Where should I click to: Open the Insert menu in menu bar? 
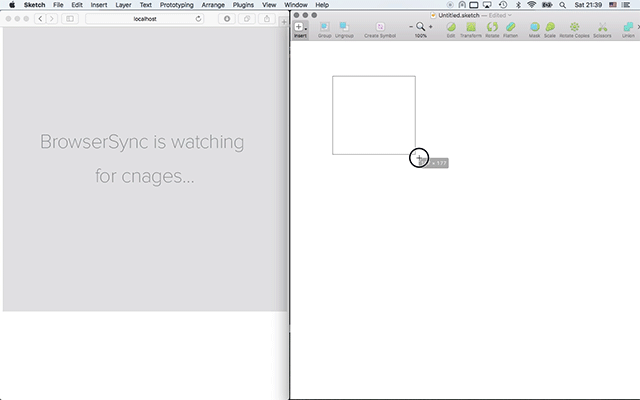(99, 5)
